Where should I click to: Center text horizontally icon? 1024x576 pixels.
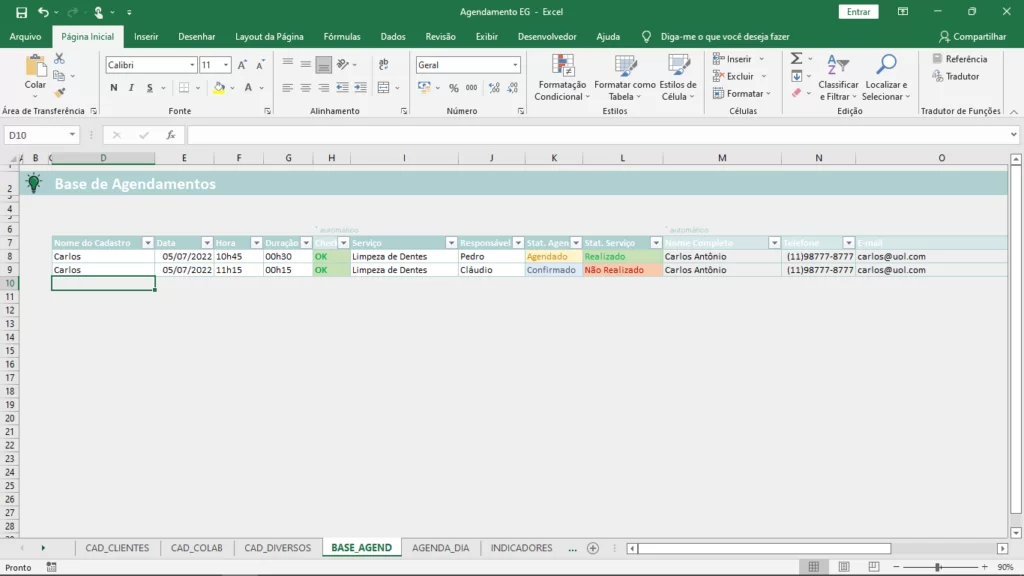[x=306, y=88]
